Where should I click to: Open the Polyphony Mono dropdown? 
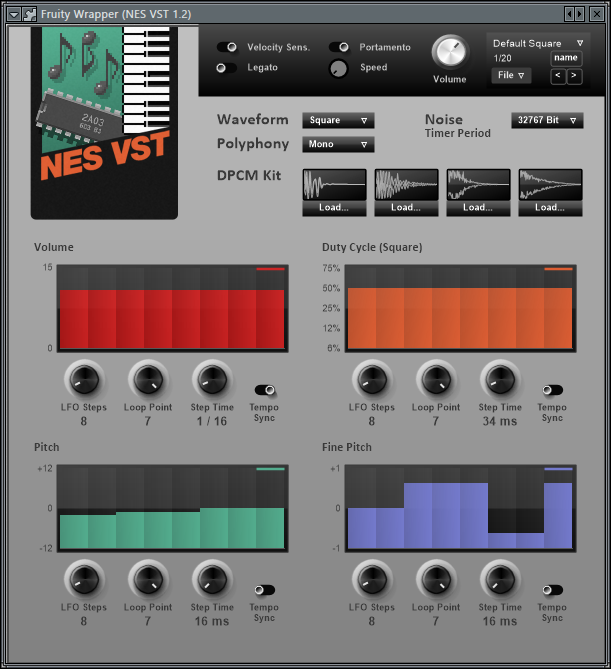(338, 144)
